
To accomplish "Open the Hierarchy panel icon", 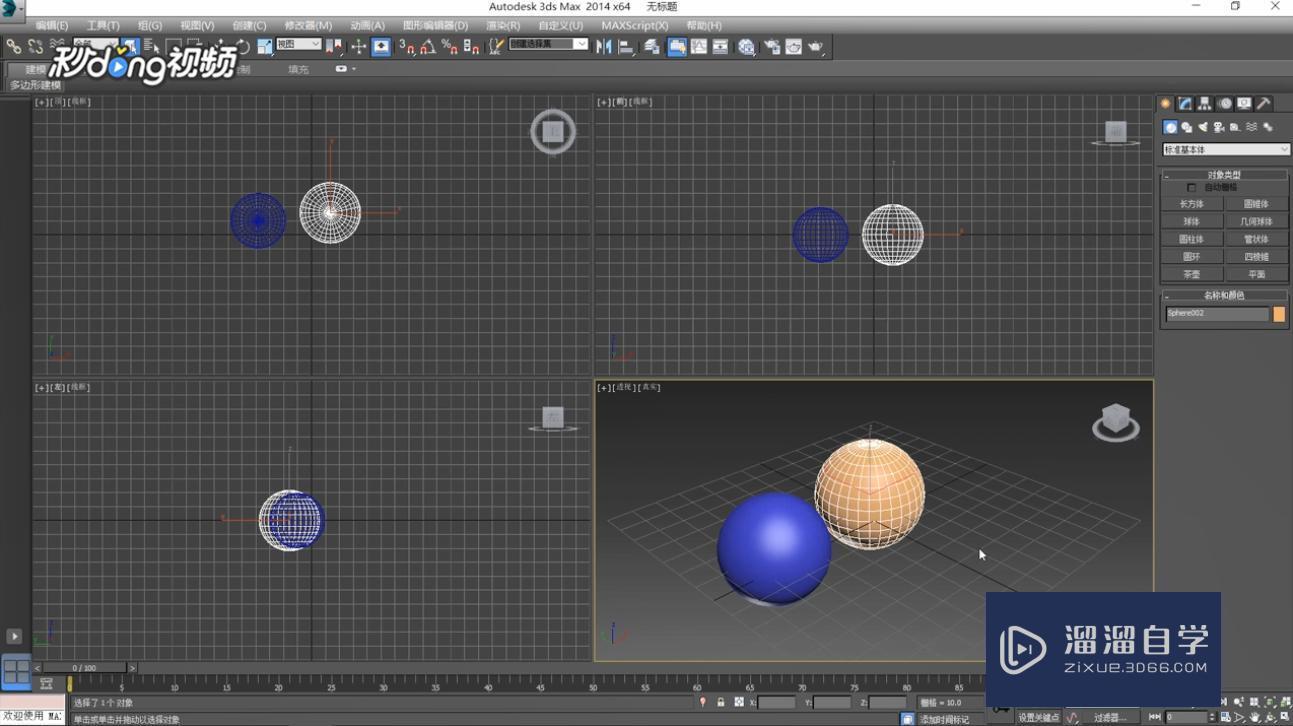I will coord(1204,103).
